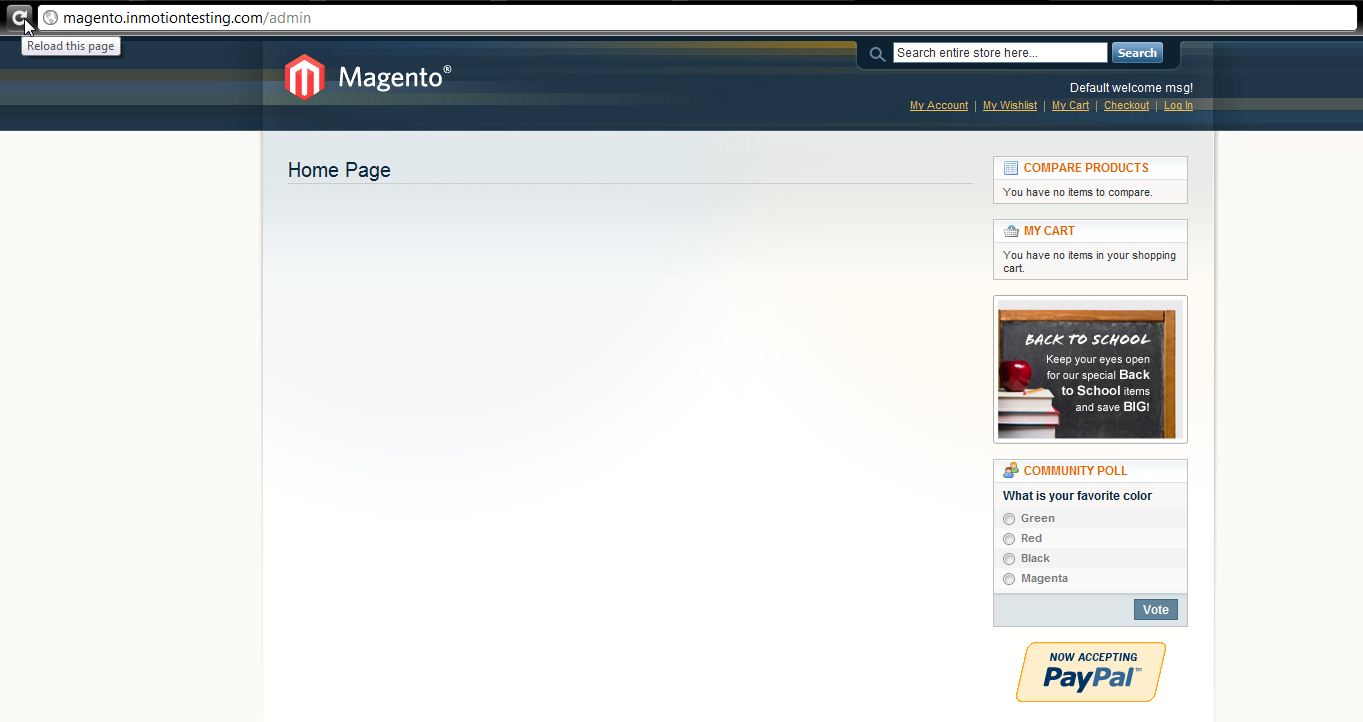Choose the Magenta radio button
Image resolution: width=1363 pixels, height=722 pixels.
pyautogui.click(x=1009, y=579)
